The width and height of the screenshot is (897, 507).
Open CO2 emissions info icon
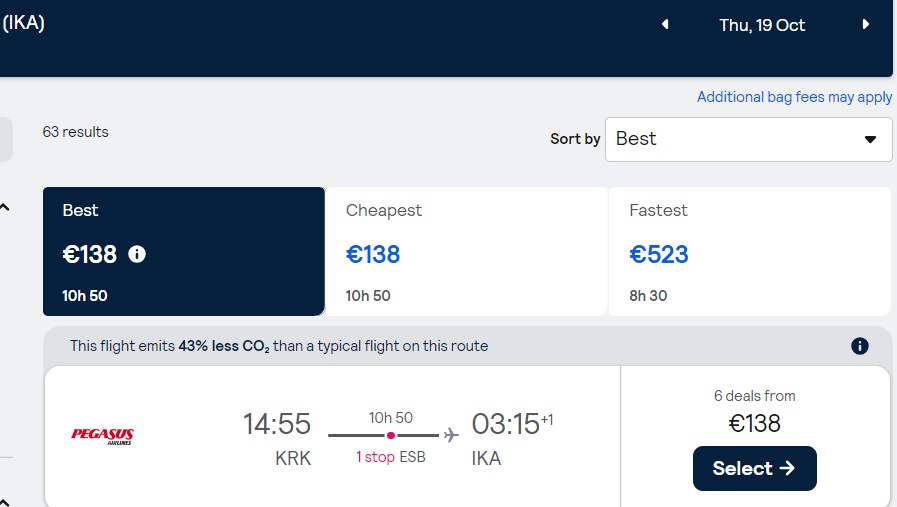coord(859,346)
